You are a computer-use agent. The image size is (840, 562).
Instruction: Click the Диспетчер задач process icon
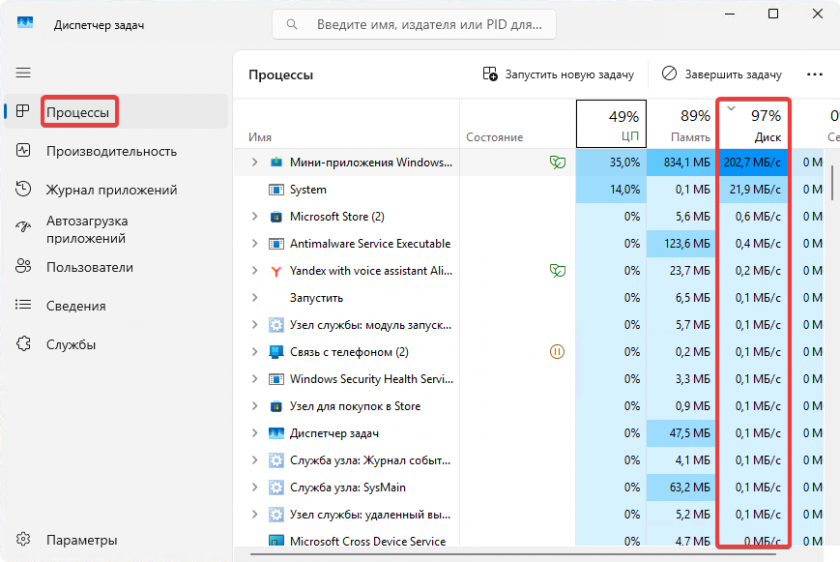point(277,434)
